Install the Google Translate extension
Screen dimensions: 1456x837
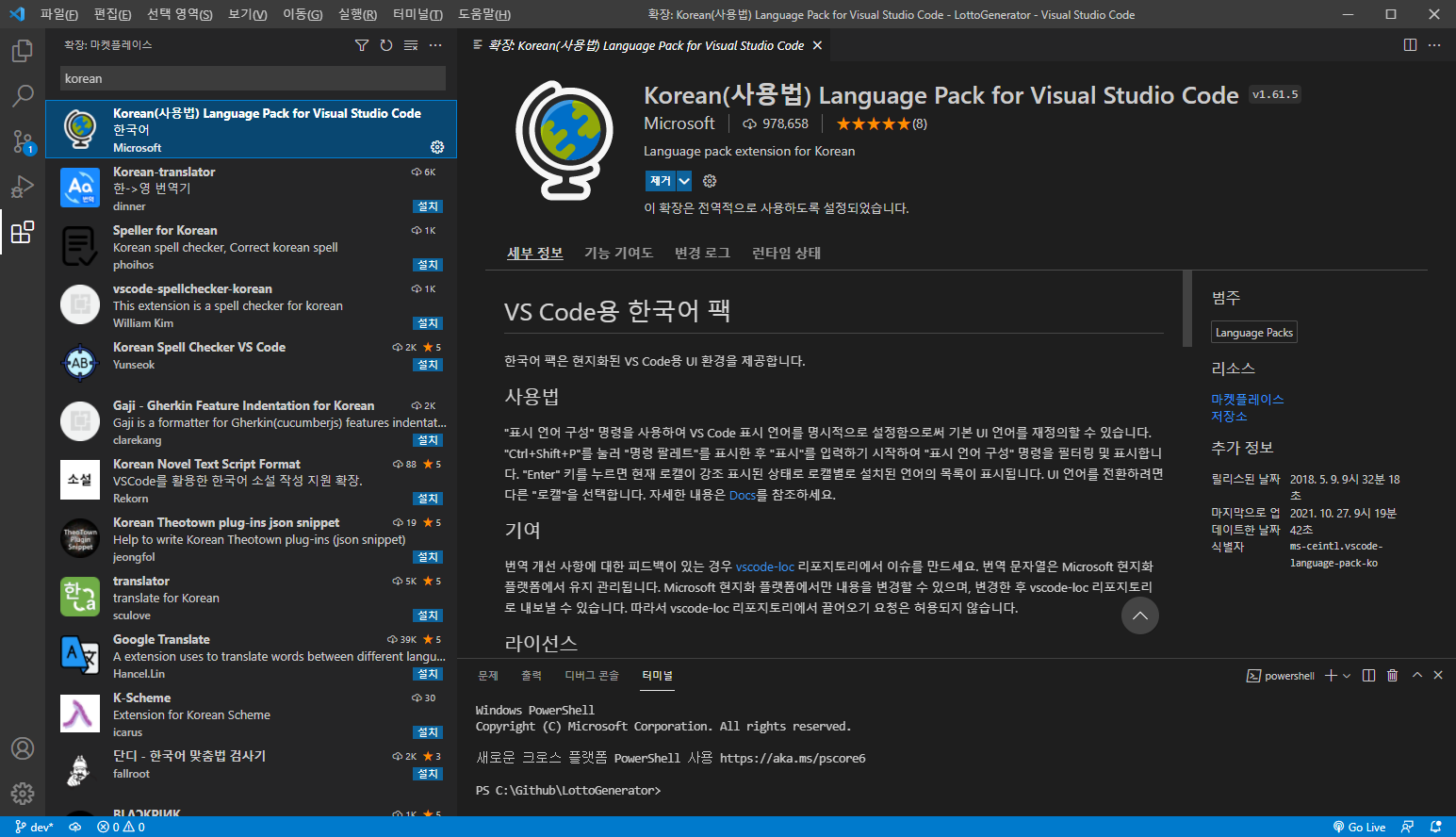pyautogui.click(x=428, y=674)
